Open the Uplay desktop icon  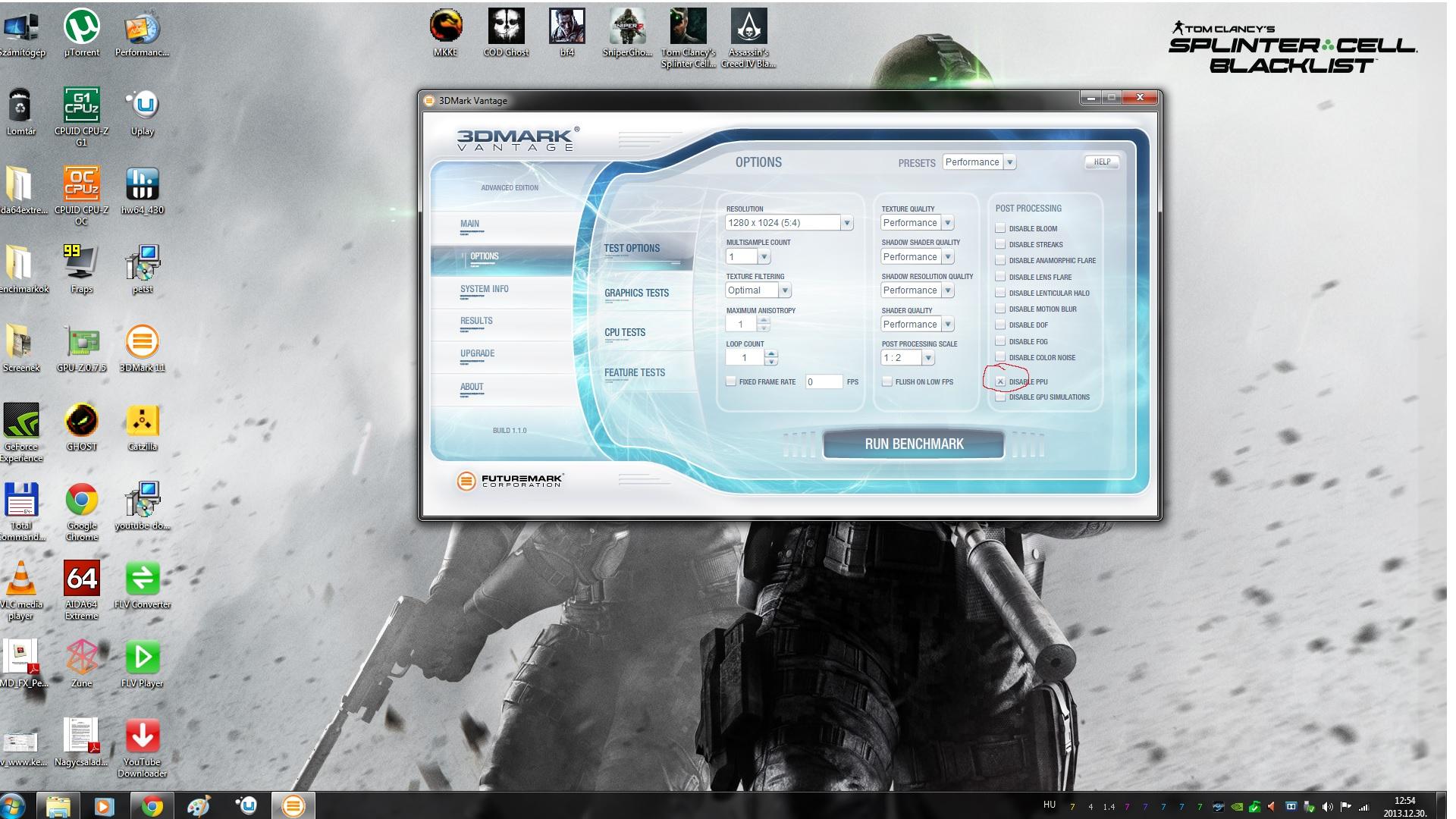click(x=143, y=112)
